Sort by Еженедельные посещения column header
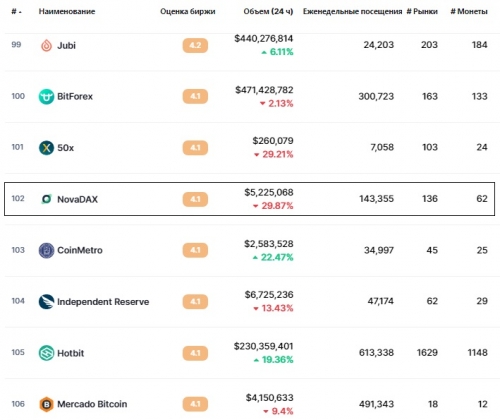Viewport: 500px width, 420px height. 352,11
